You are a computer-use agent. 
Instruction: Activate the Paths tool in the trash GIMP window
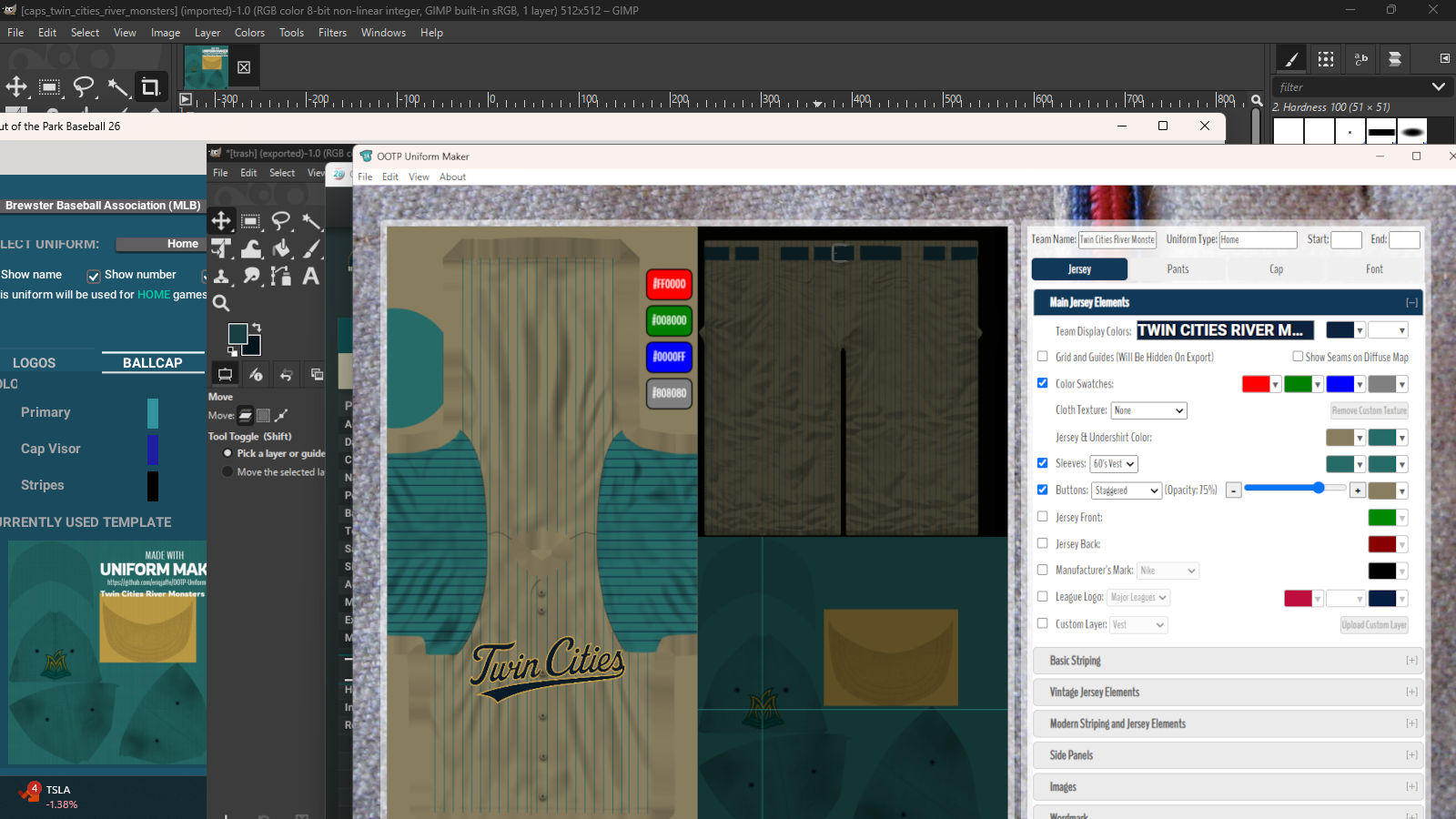pyautogui.click(x=281, y=276)
